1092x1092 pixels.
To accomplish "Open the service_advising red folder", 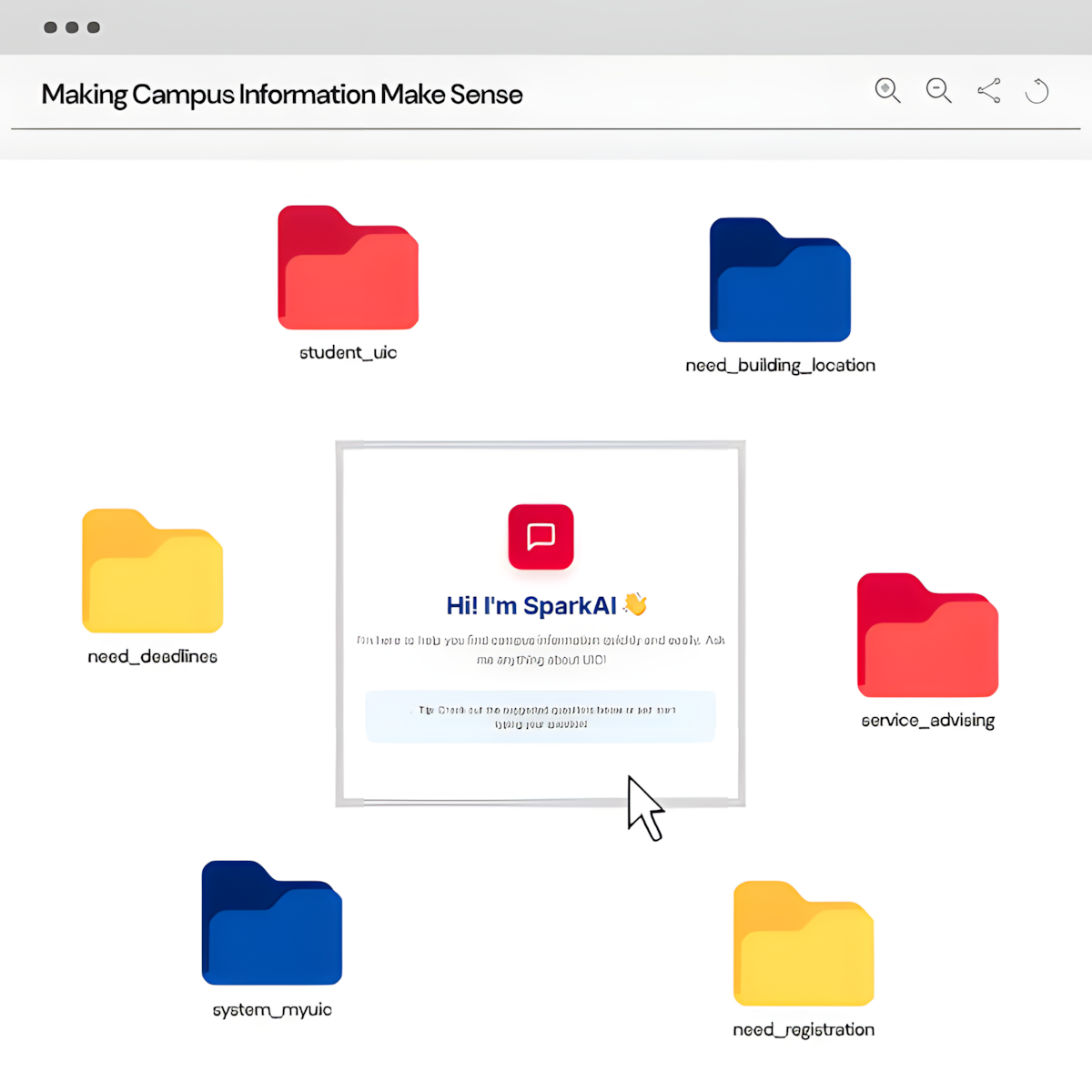I will point(928,635).
